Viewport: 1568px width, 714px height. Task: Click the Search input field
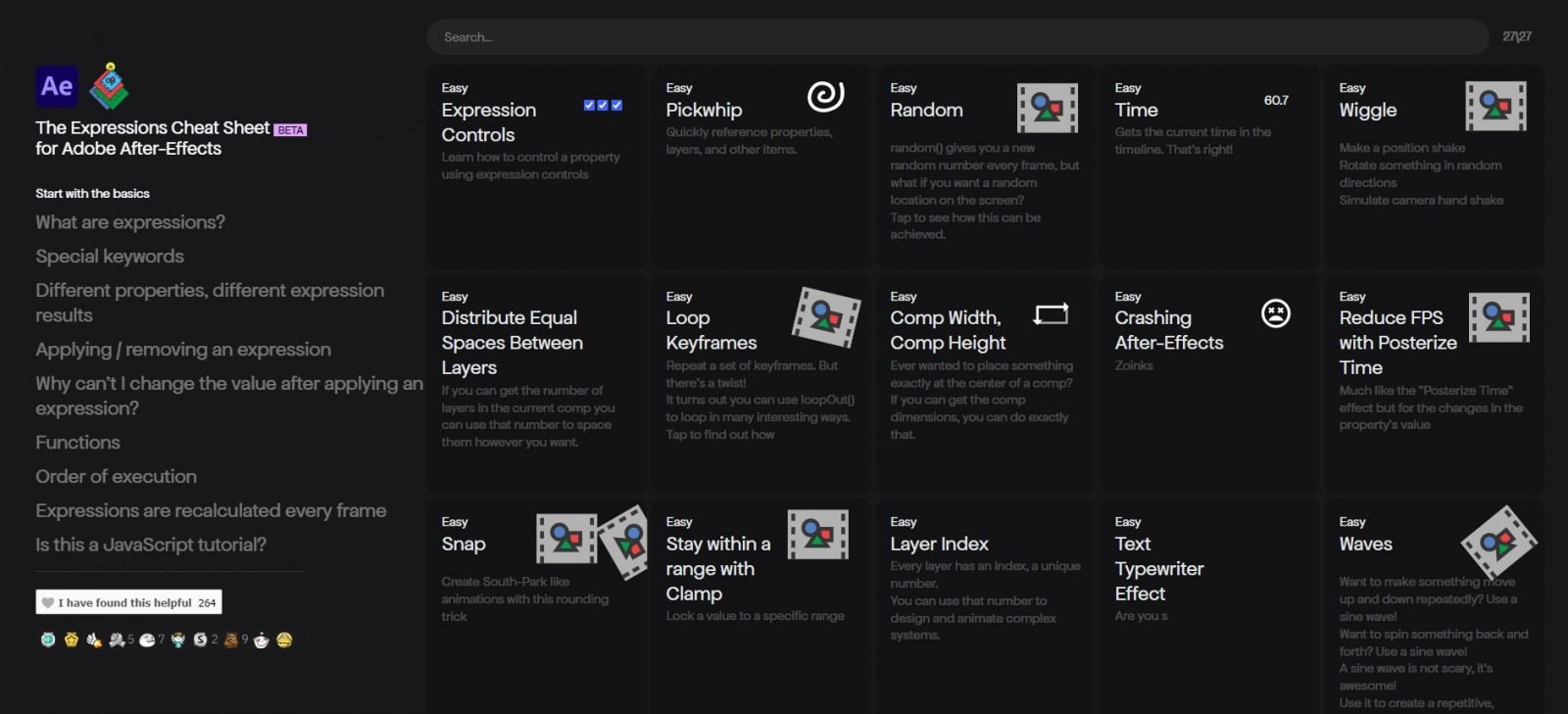957,37
